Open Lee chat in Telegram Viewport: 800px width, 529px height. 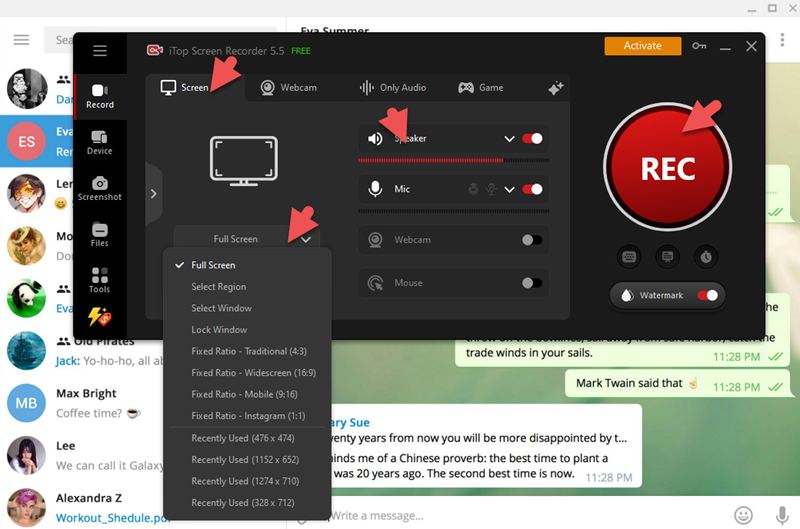(x=83, y=456)
